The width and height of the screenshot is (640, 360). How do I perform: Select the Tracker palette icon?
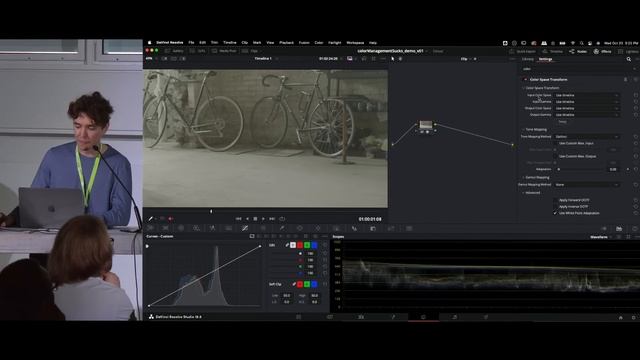coord(318,228)
